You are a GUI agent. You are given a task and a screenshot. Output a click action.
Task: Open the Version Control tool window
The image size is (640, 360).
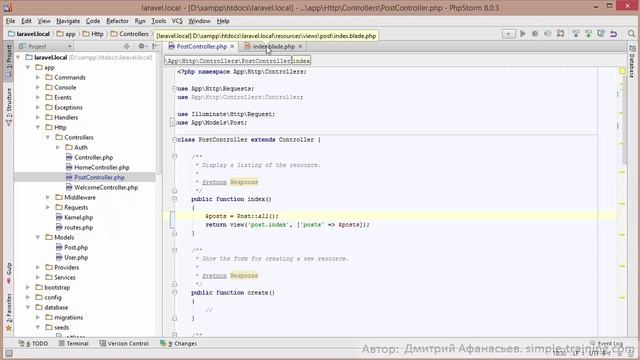(x=124, y=344)
